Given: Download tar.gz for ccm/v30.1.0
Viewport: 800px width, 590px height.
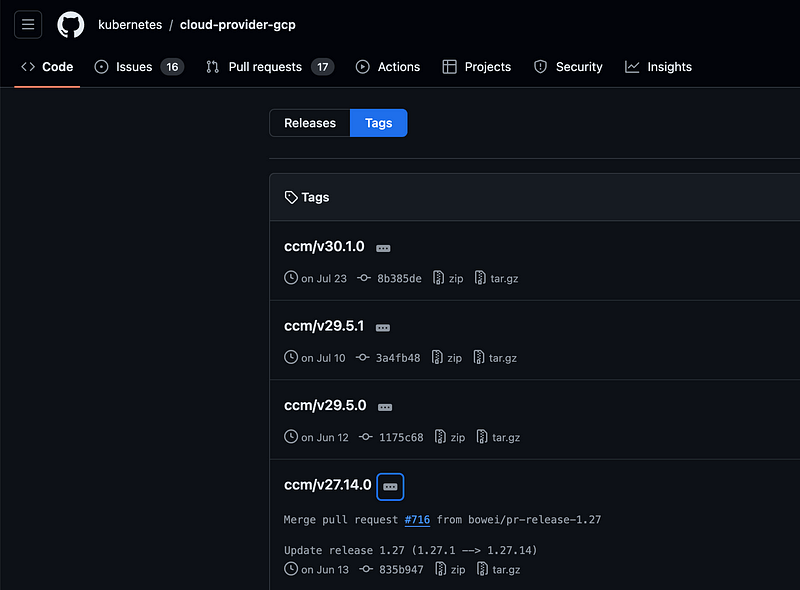Looking at the screenshot, I should 496,278.
